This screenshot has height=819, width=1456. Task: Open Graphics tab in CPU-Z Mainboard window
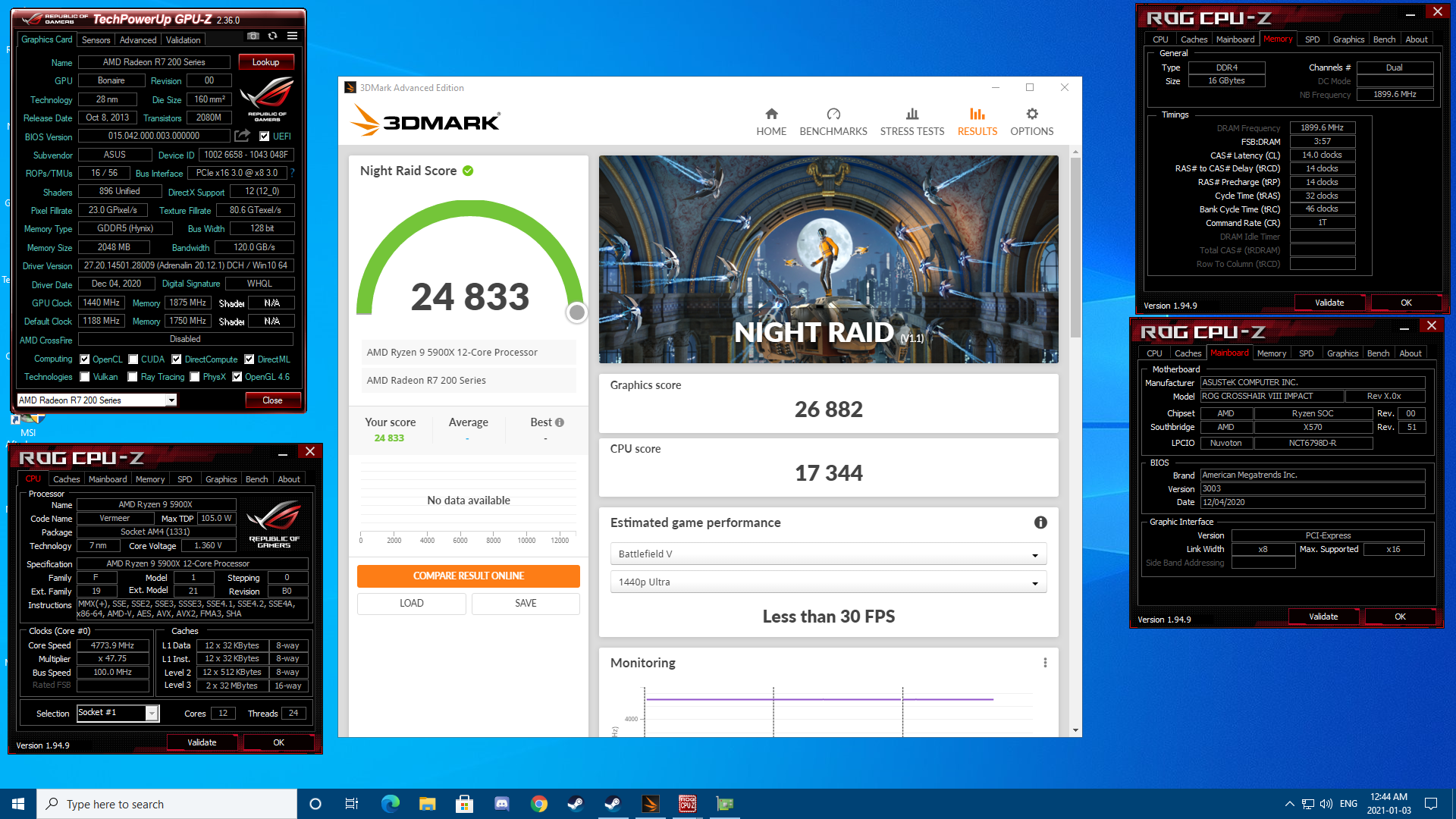pos(1343,353)
